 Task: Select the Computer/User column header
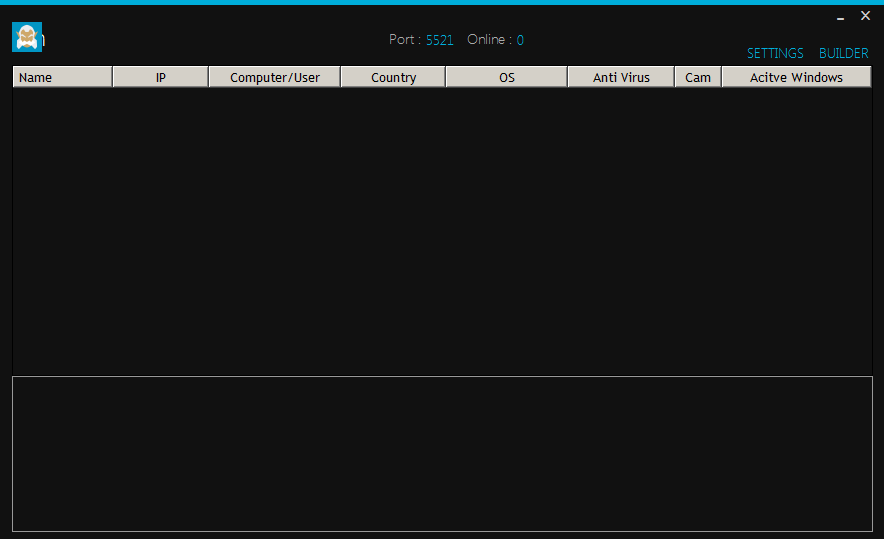click(275, 77)
